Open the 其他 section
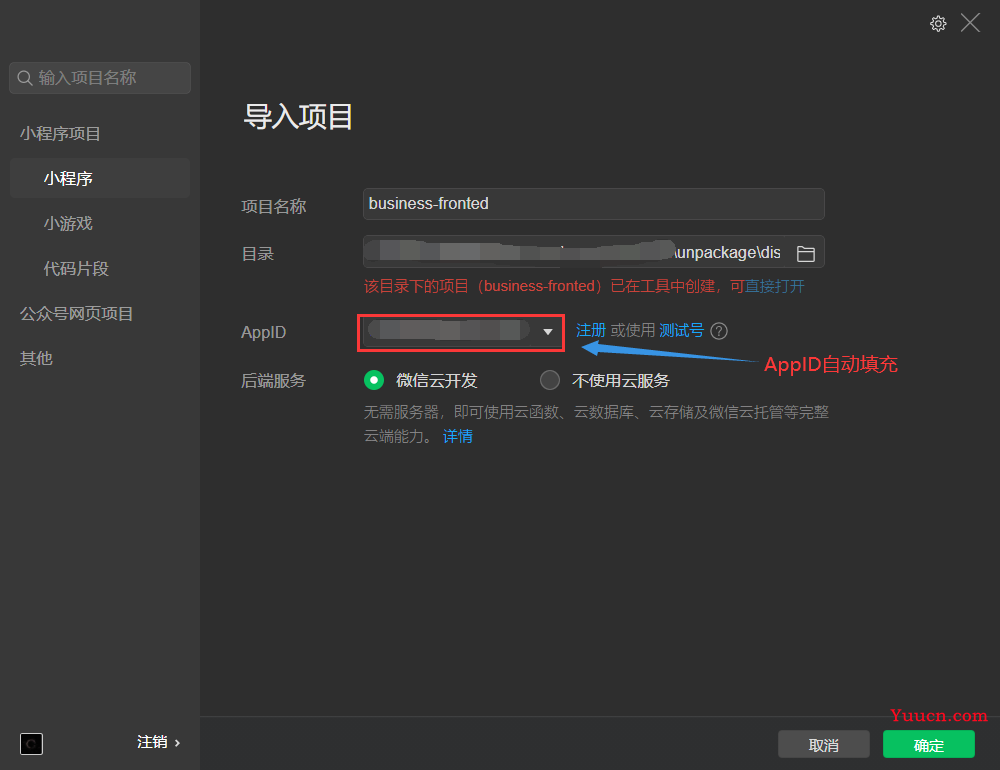 click(x=36, y=359)
